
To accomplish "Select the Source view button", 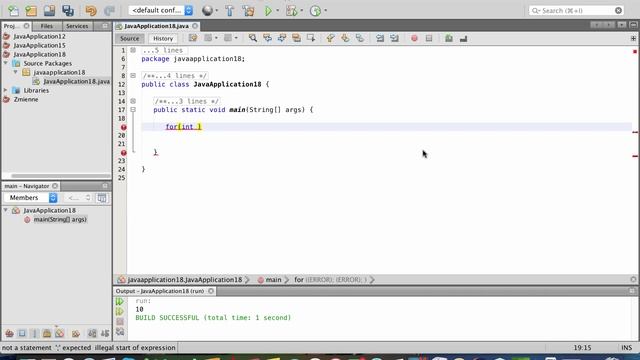I will pyautogui.click(x=129, y=38).
